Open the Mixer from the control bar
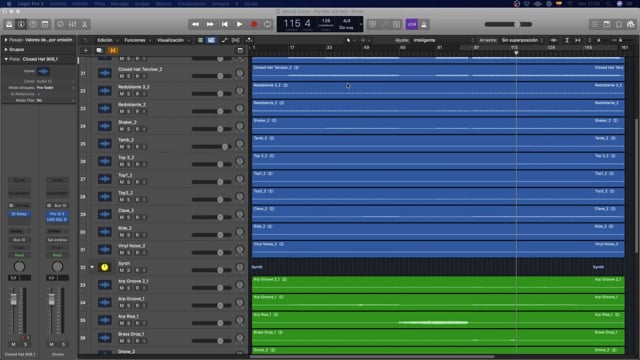The height and width of the screenshot is (360, 640). 72,24
